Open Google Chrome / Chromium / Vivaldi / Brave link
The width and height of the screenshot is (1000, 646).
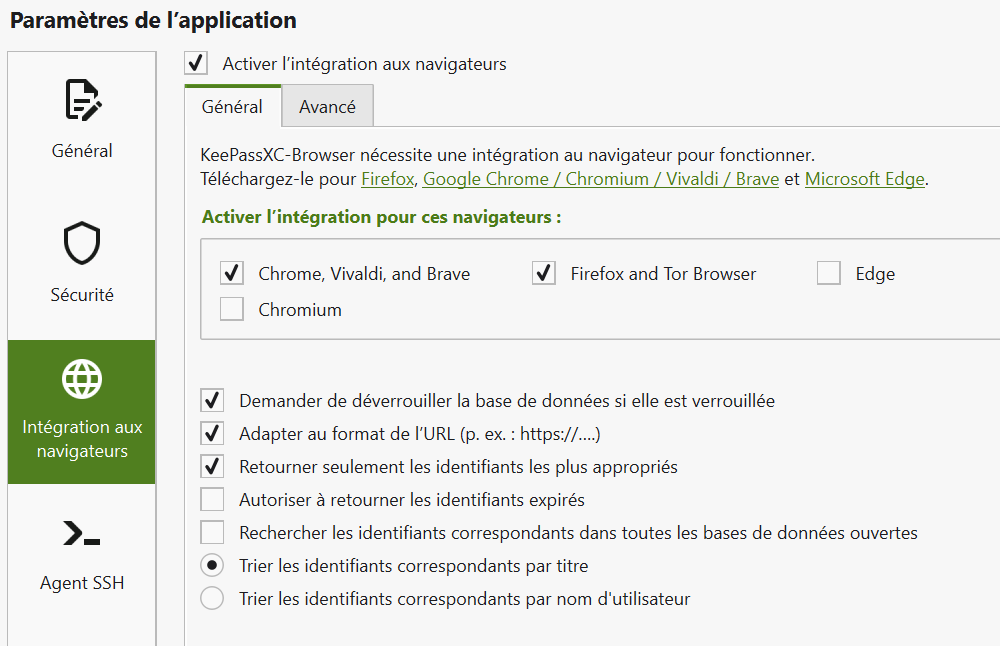point(601,179)
